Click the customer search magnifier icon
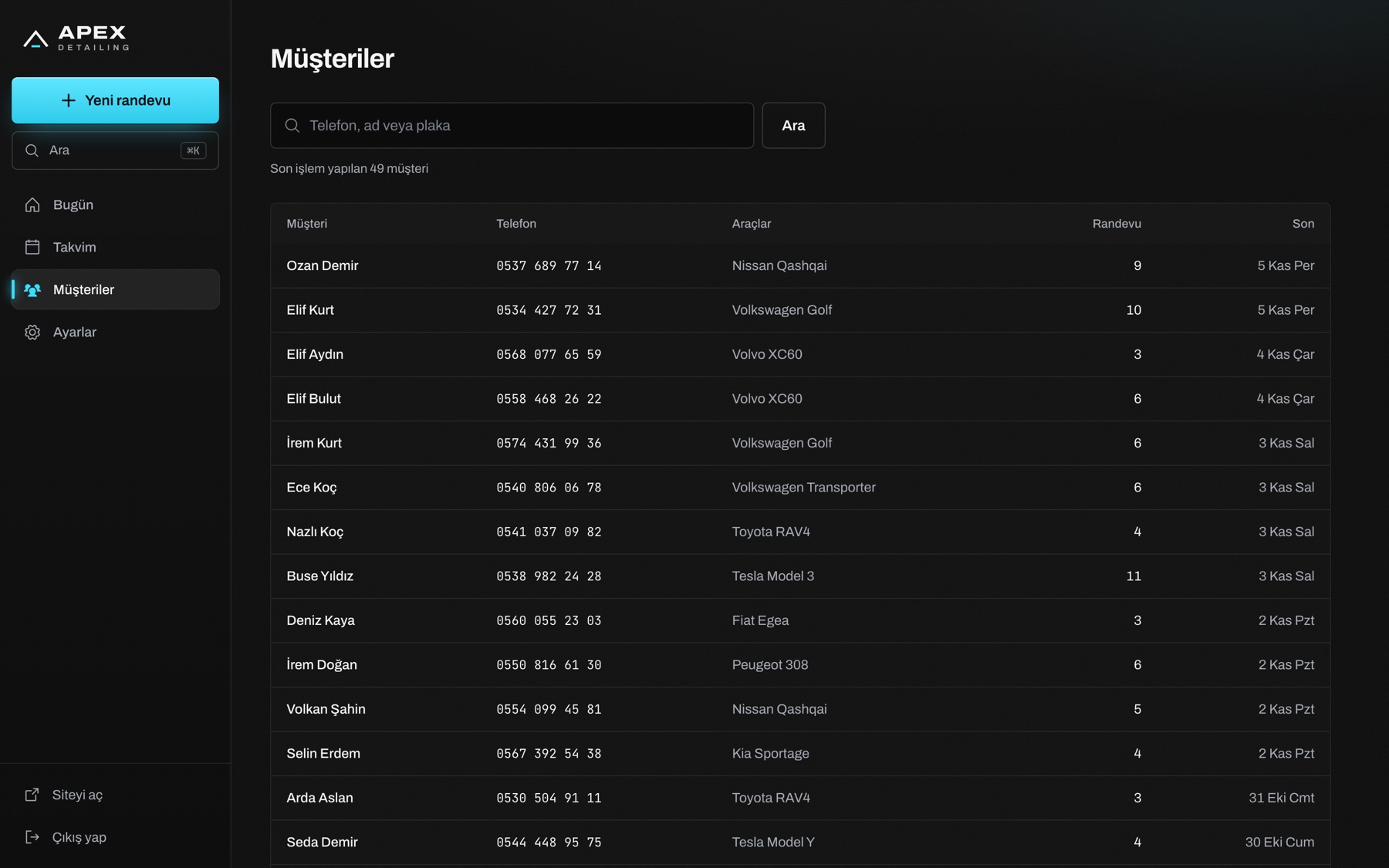The image size is (1389, 868). [292, 125]
